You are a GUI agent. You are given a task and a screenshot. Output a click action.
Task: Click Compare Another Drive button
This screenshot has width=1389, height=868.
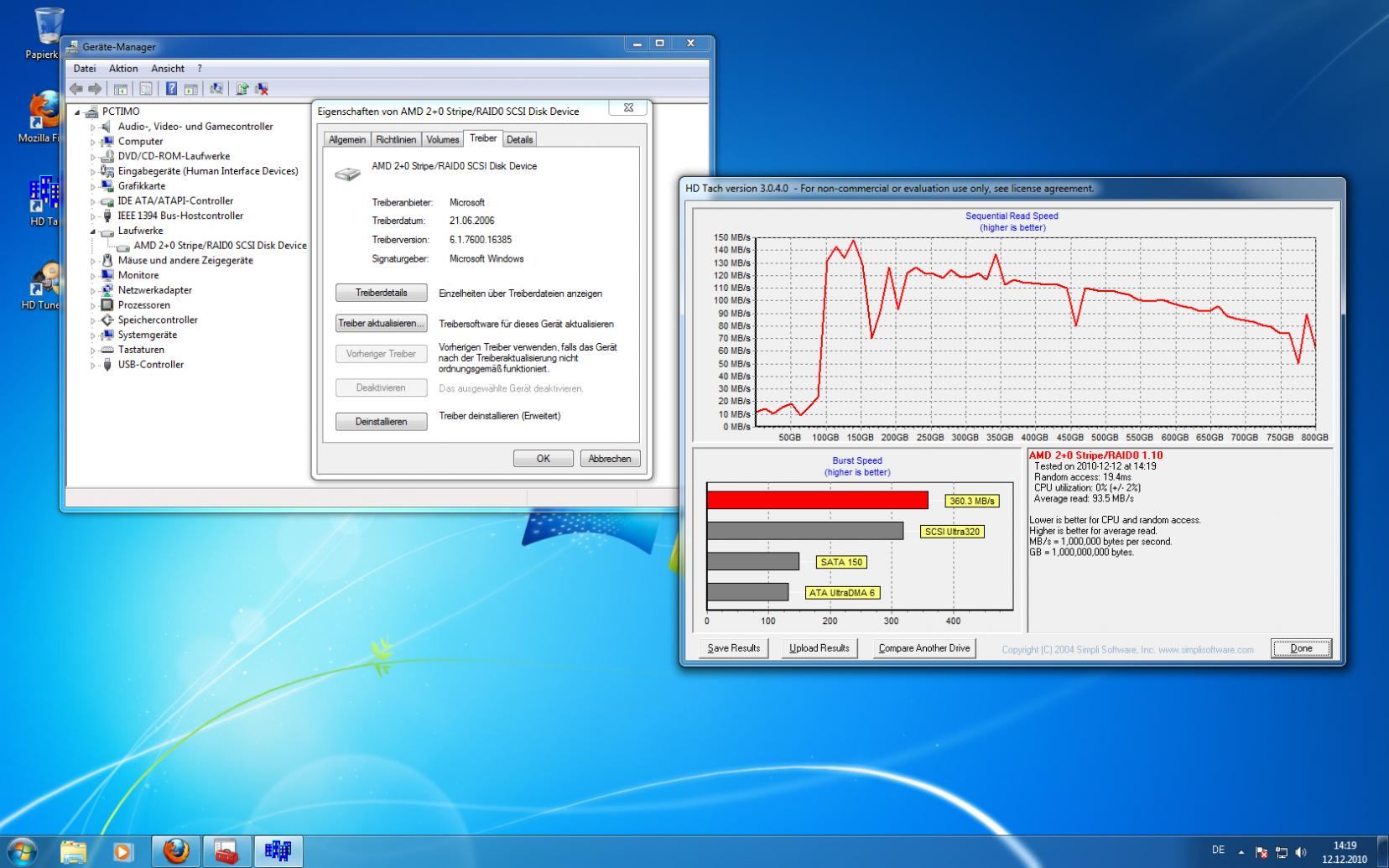tap(924, 648)
